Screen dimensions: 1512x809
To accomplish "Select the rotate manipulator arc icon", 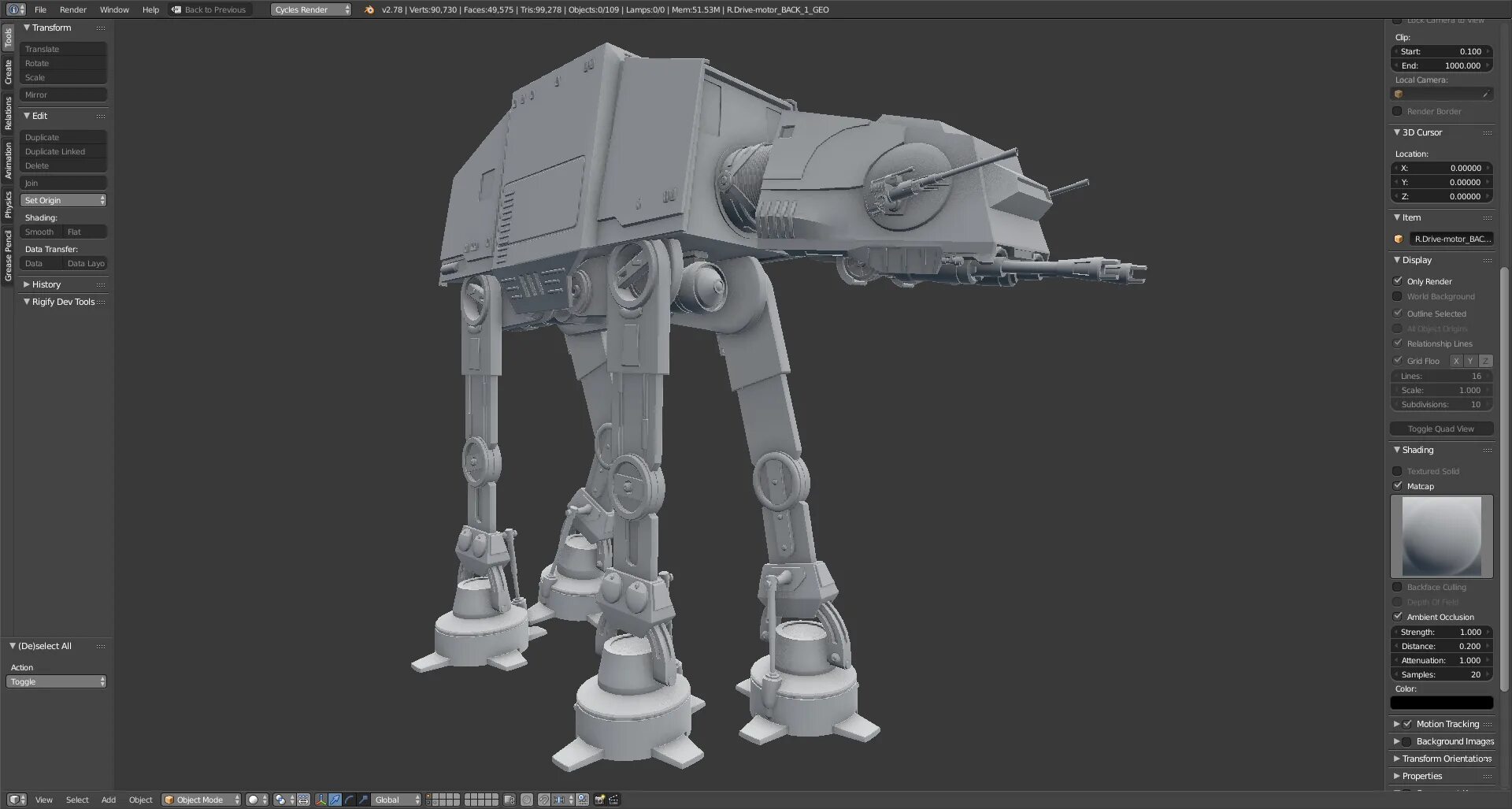I will click(349, 800).
